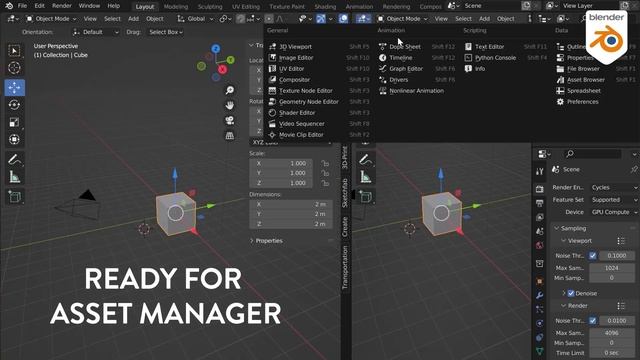The width and height of the screenshot is (640, 360).
Task: Click the Z axis on navigation gizmo
Action: click(x=216, y=49)
